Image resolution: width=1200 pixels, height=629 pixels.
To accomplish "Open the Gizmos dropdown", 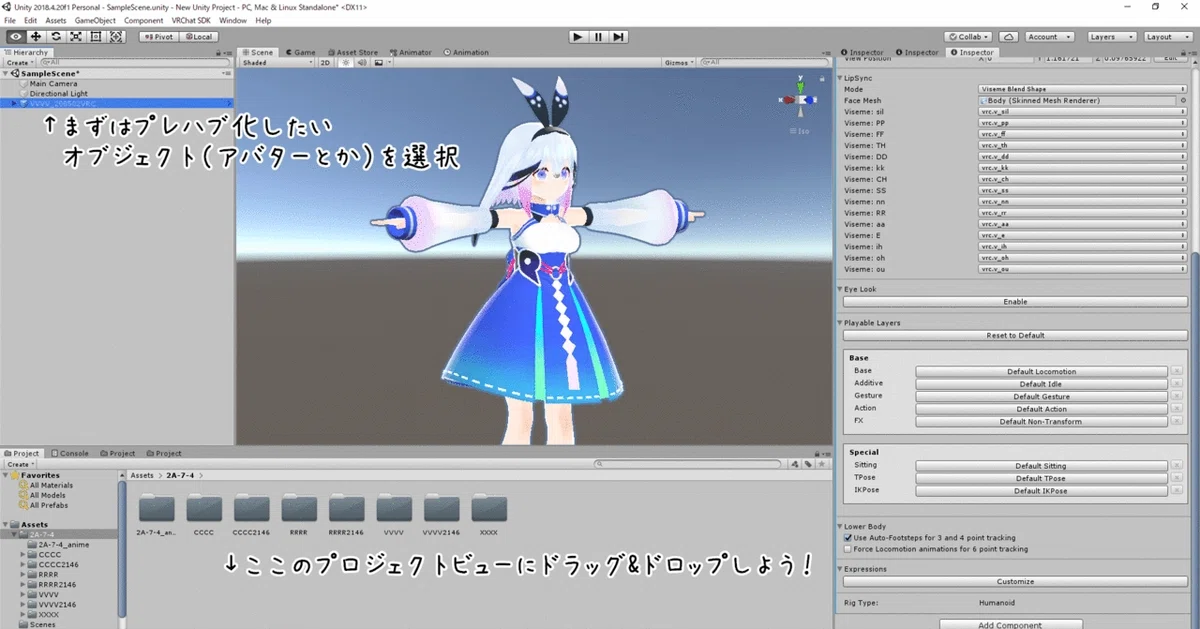I will tap(680, 62).
